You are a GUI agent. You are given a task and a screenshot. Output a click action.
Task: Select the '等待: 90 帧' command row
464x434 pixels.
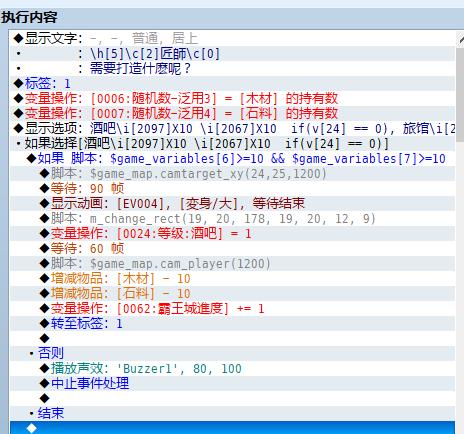click(x=232, y=188)
